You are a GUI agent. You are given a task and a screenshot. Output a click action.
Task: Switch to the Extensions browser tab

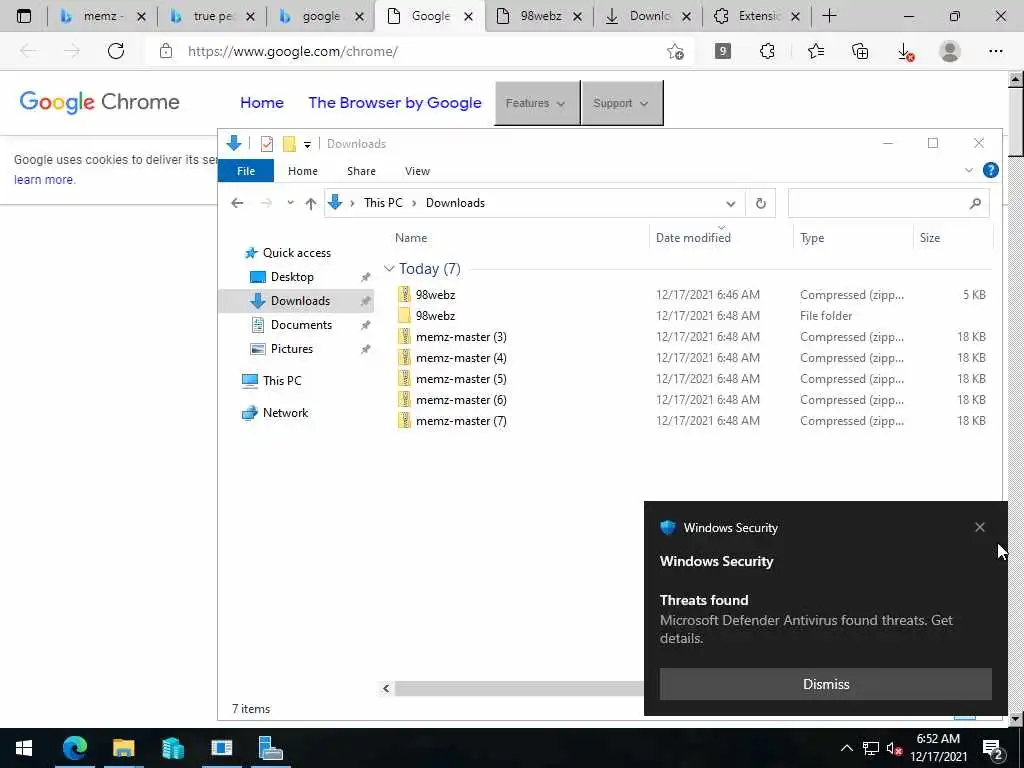point(758,16)
